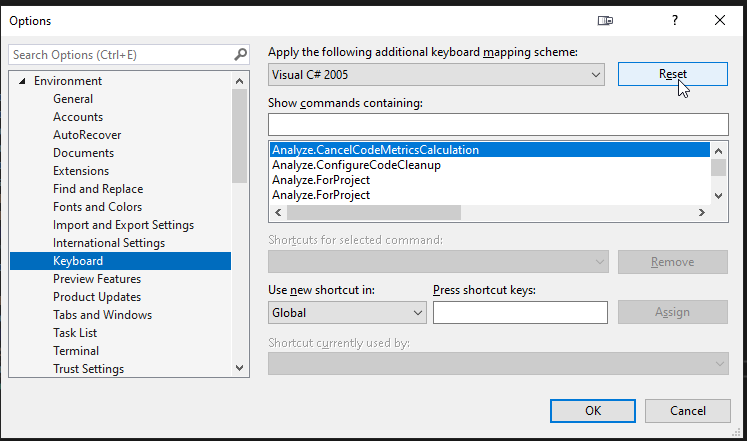Open the Tabs and Windows options page
This screenshot has height=441, width=747.
coord(102,315)
